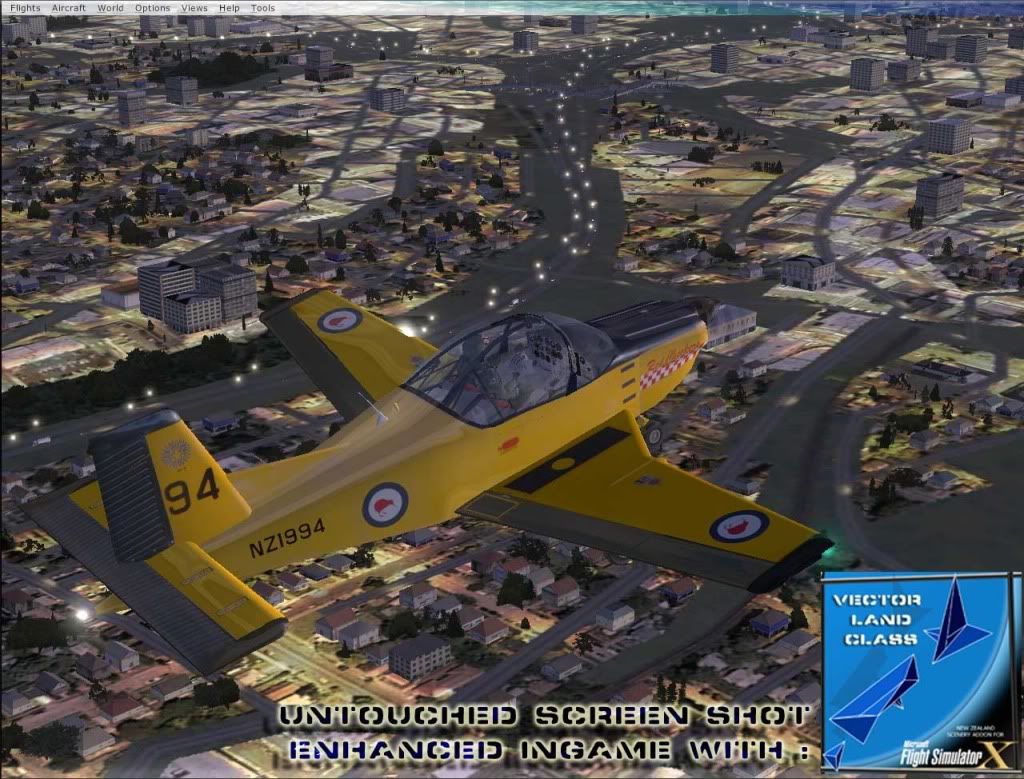Click the 'VECTOR LAND CLASS' title text
Viewport: 1024px width, 779px height.
(870, 617)
